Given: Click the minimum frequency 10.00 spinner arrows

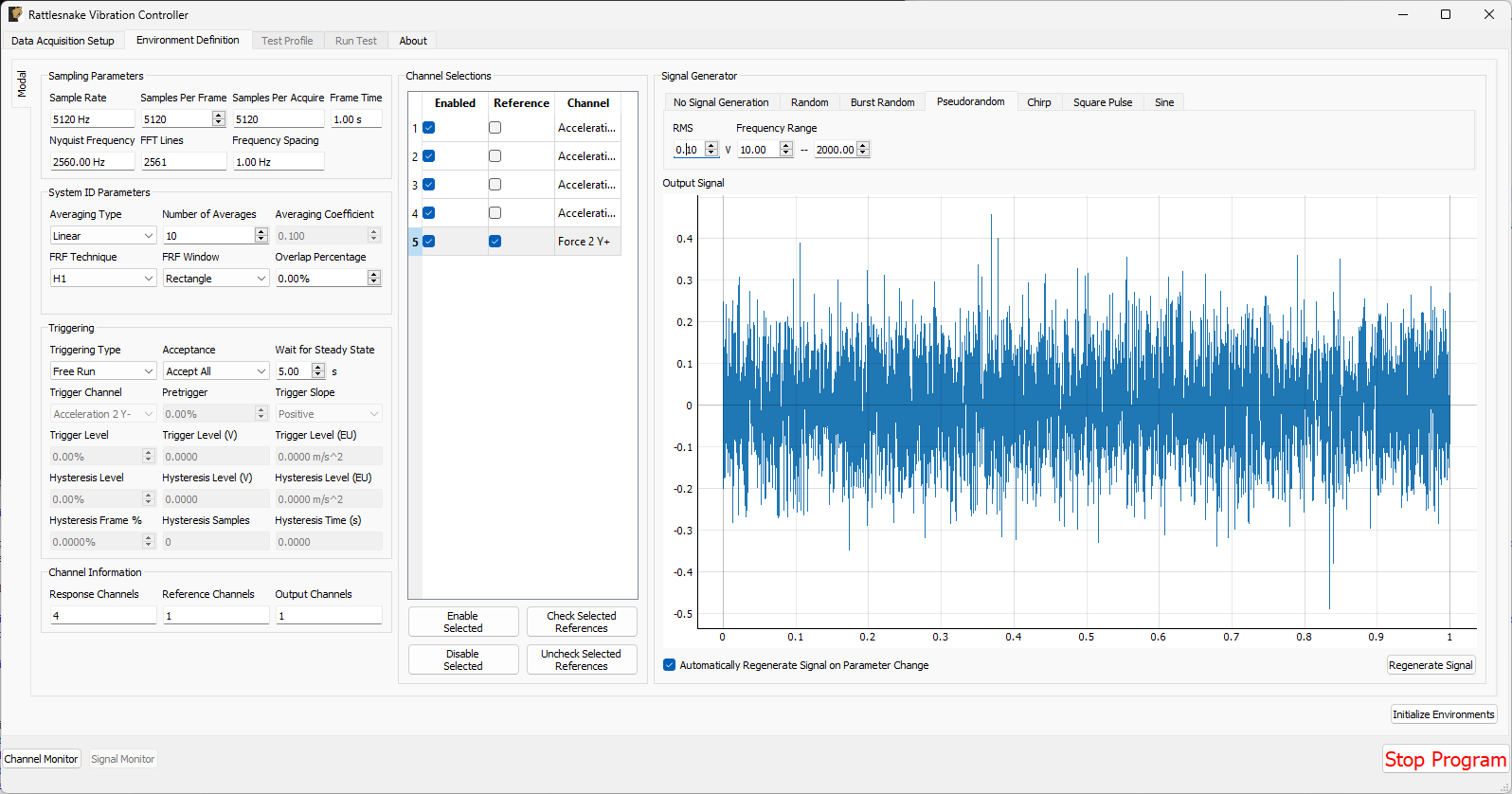Looking at the screenshot, I should tap(785, 150).
